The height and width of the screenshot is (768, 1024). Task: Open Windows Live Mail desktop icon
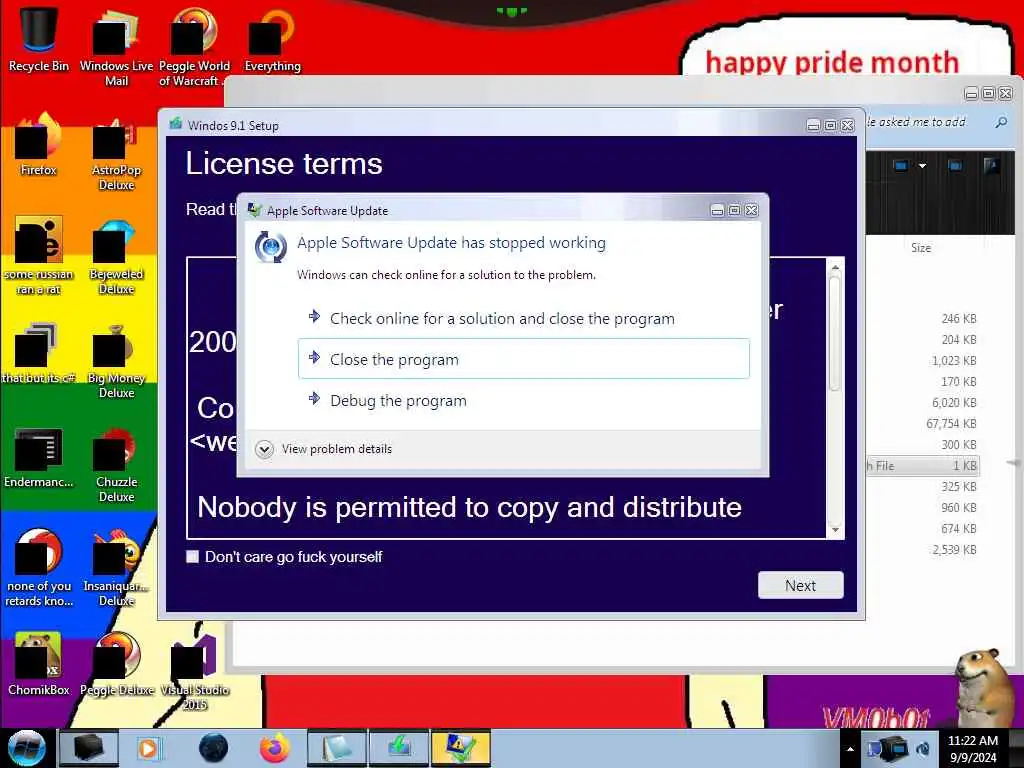(x=116, y=46)
